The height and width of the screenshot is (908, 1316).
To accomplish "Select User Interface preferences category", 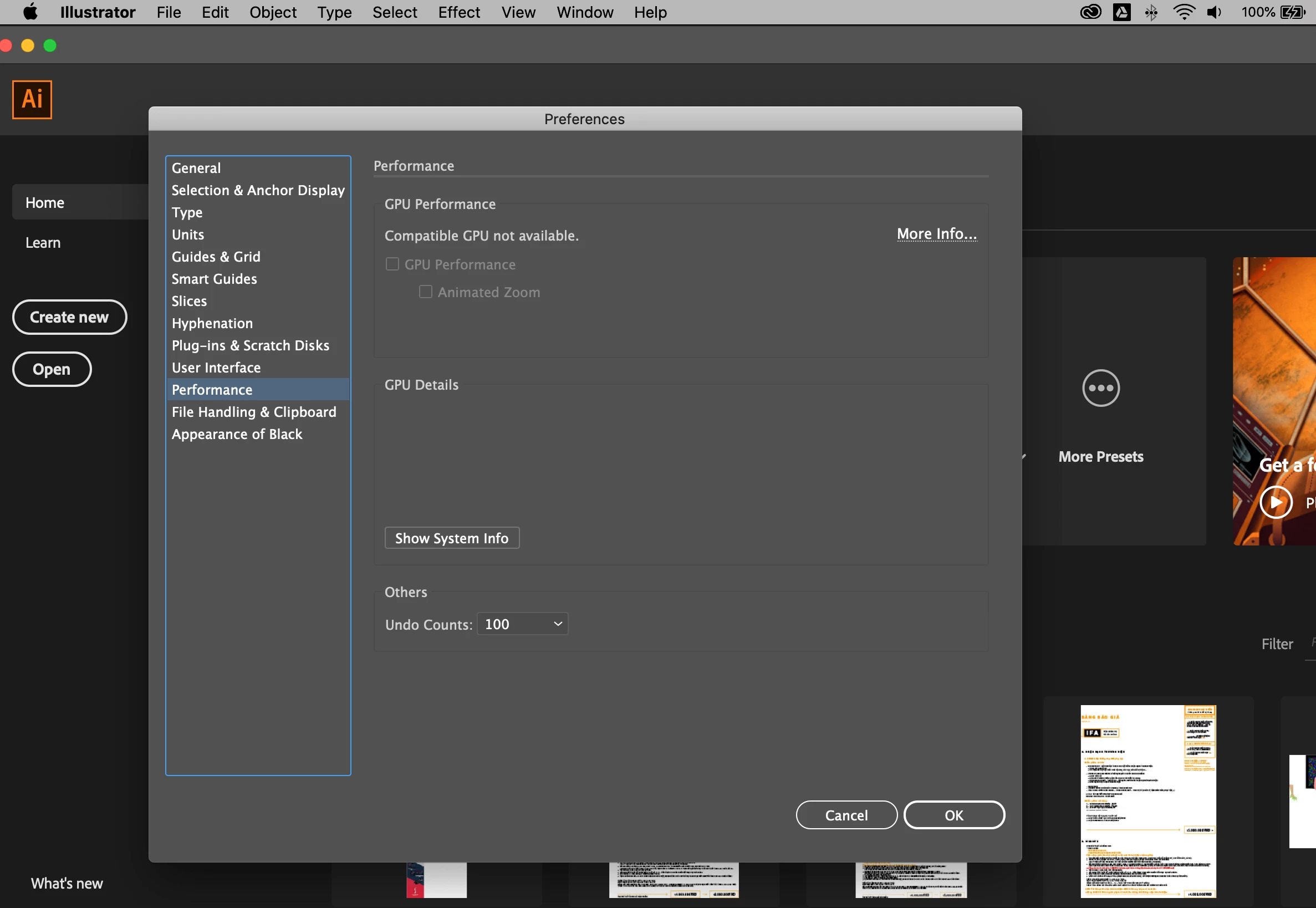I will (216, 368).
